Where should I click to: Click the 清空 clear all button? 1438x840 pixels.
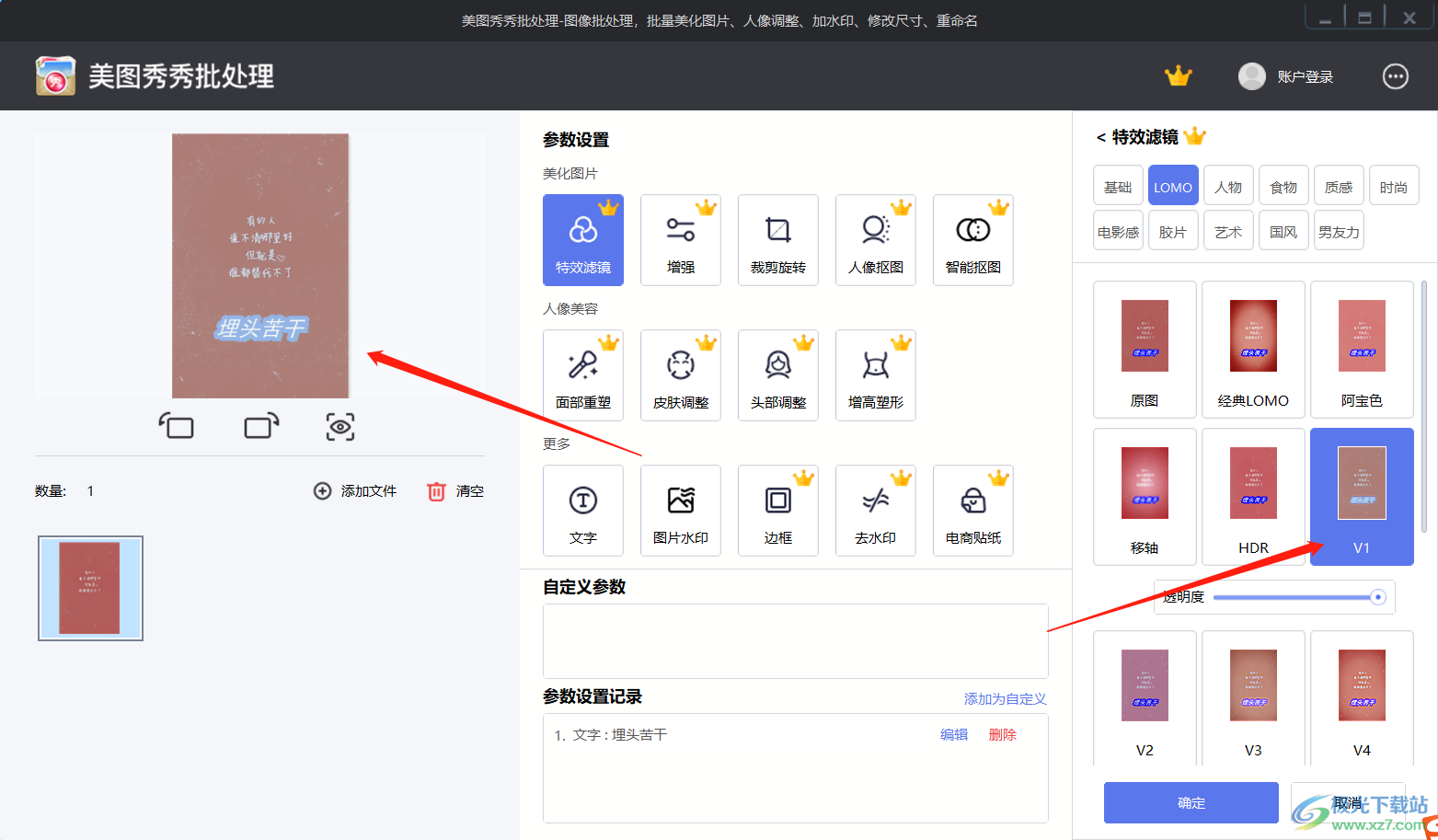pyautogui.click(x=455, y=491)
